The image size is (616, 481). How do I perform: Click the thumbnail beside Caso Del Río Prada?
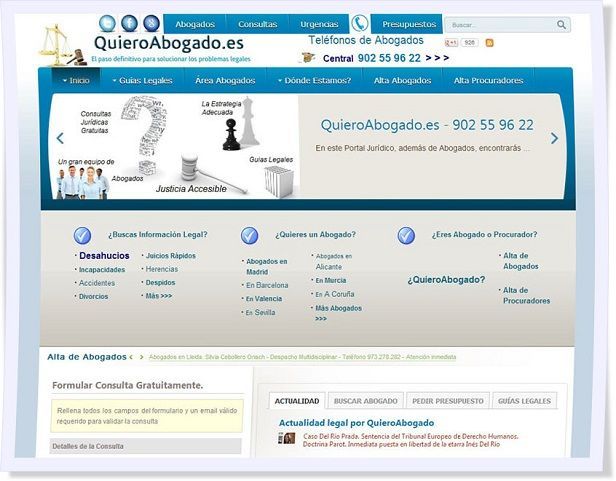[x=287, y=438]
